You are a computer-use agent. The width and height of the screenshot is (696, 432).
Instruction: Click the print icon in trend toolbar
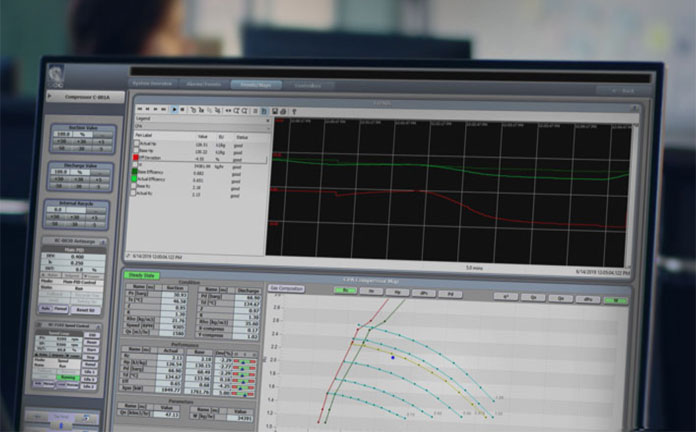point(283,111)
